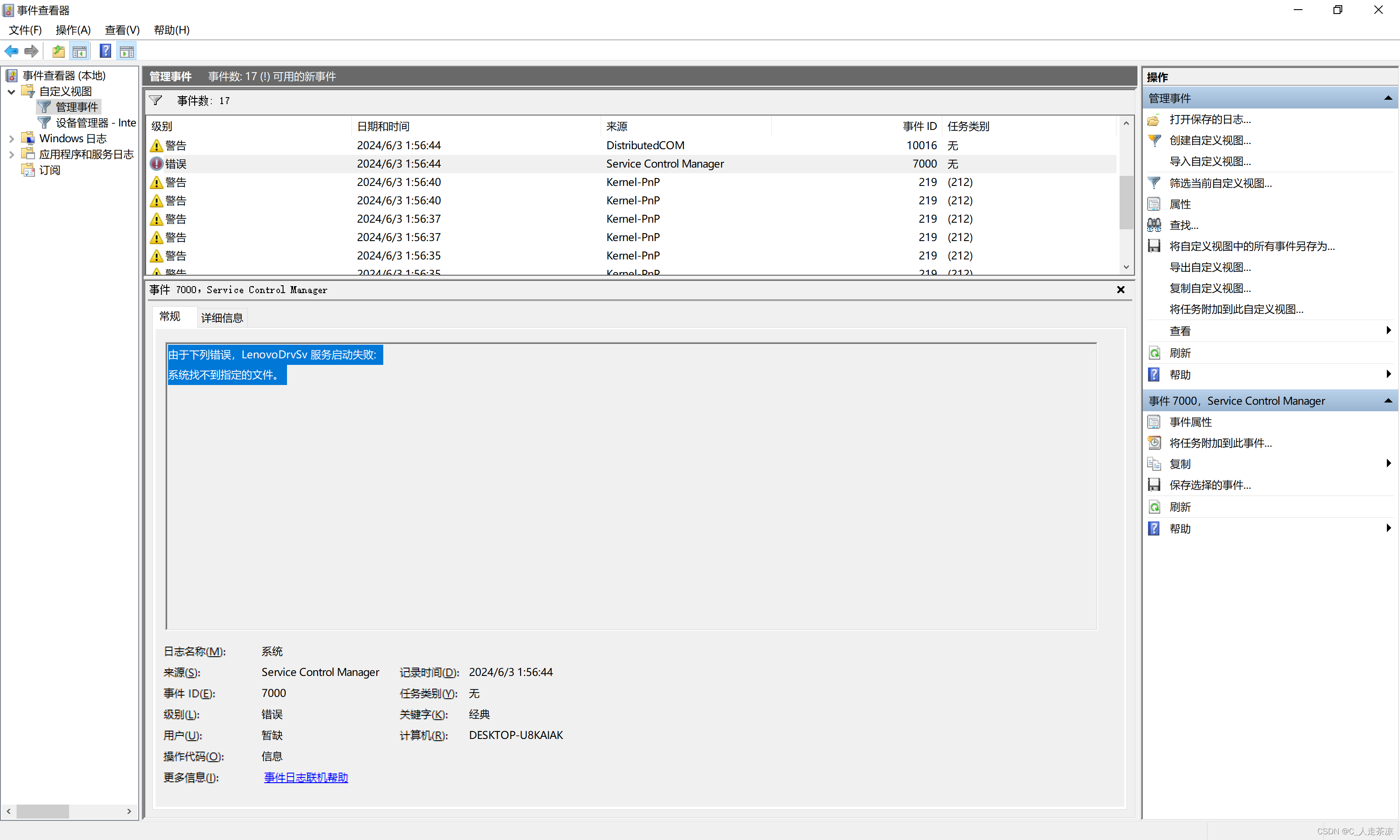Click the show/hide action pane toolbar icon

pyautogui.click(x=127, y=52)
